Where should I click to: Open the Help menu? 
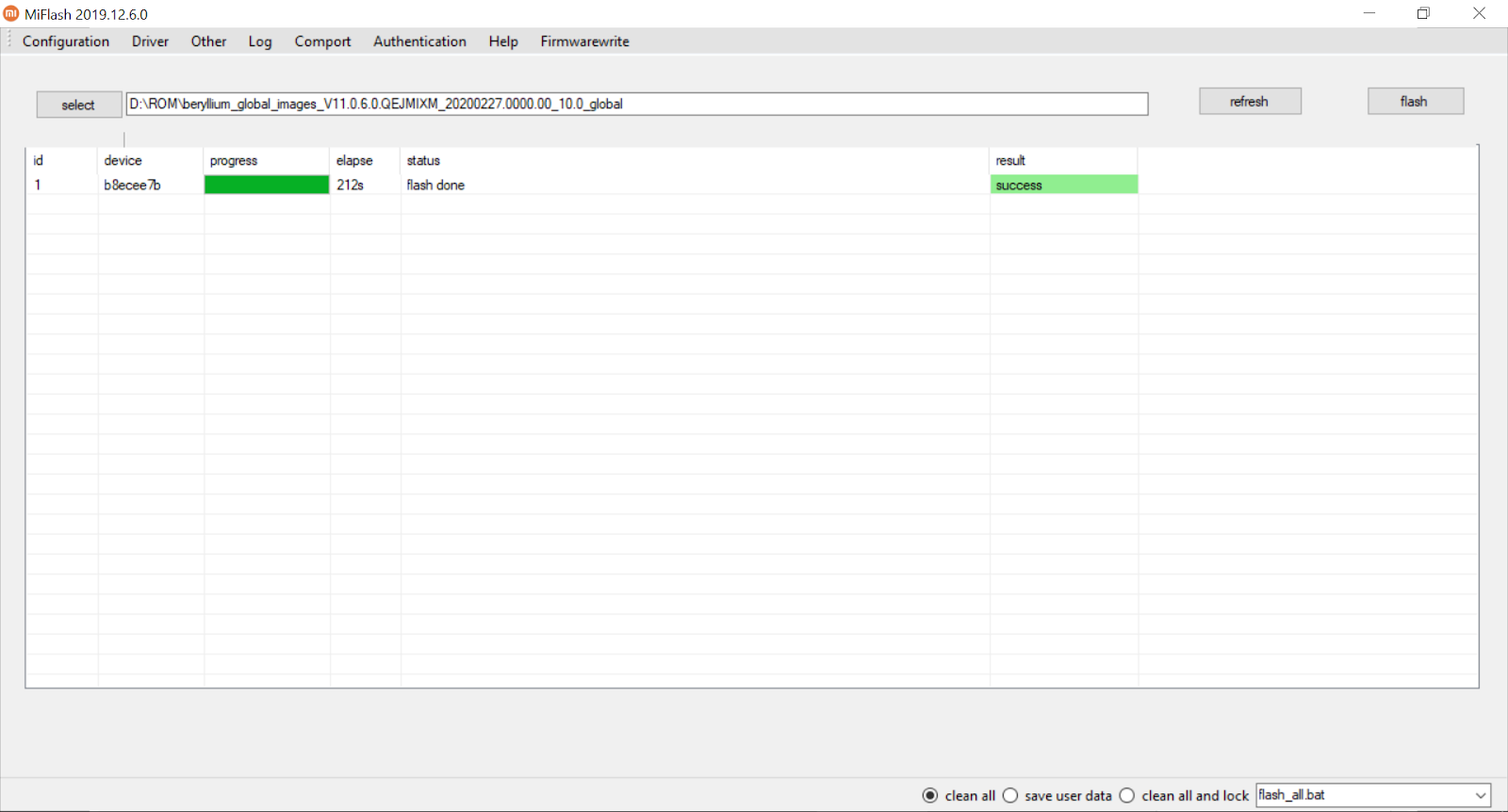point(503,41)
